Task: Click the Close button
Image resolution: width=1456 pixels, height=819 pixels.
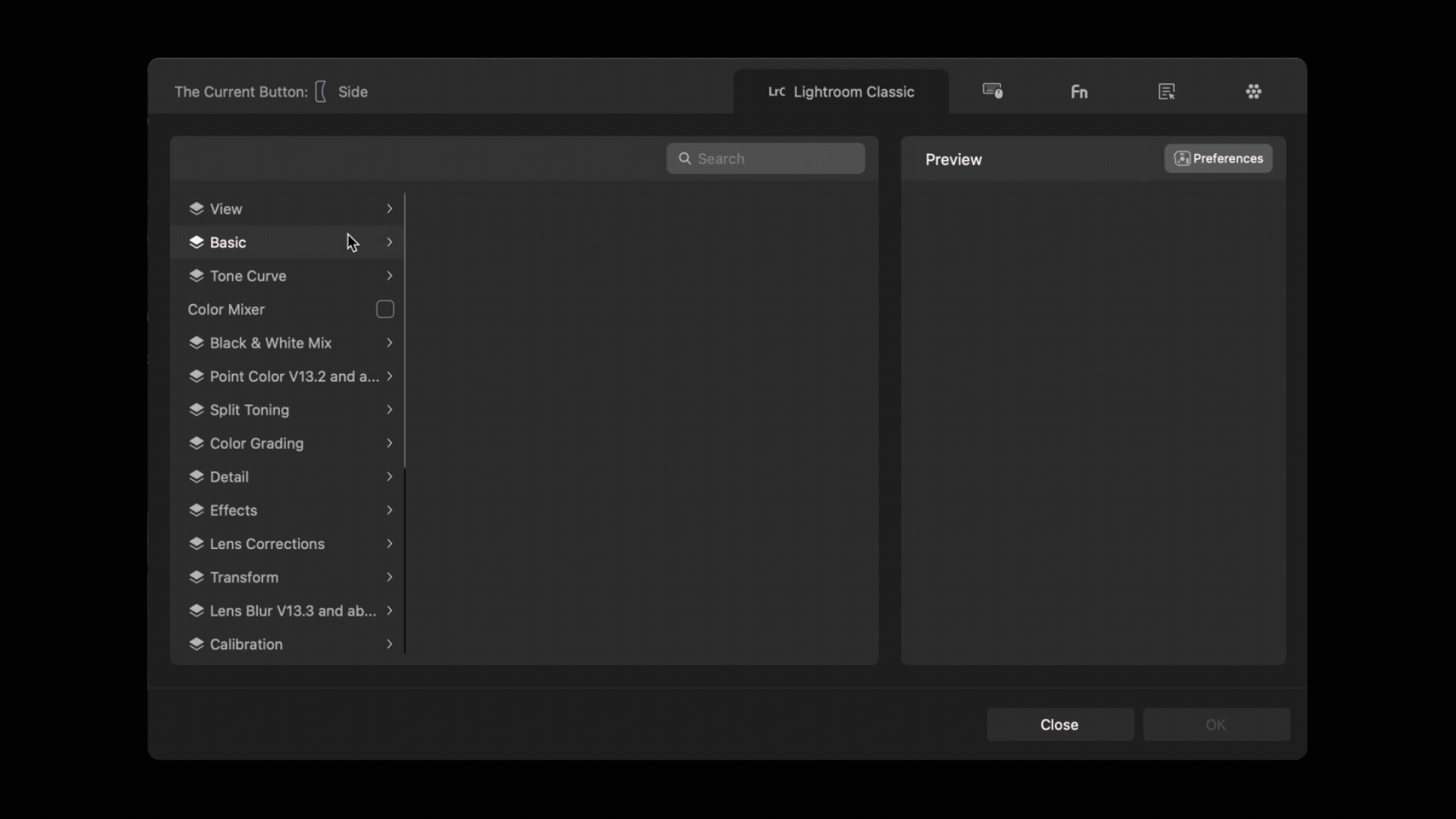Action: point(1059,724)
